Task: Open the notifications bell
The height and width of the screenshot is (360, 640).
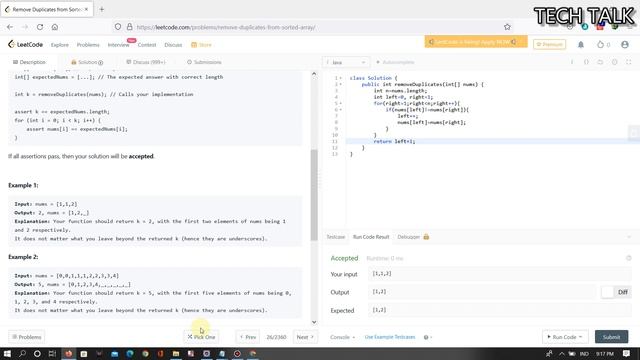Action: [580, 44]
